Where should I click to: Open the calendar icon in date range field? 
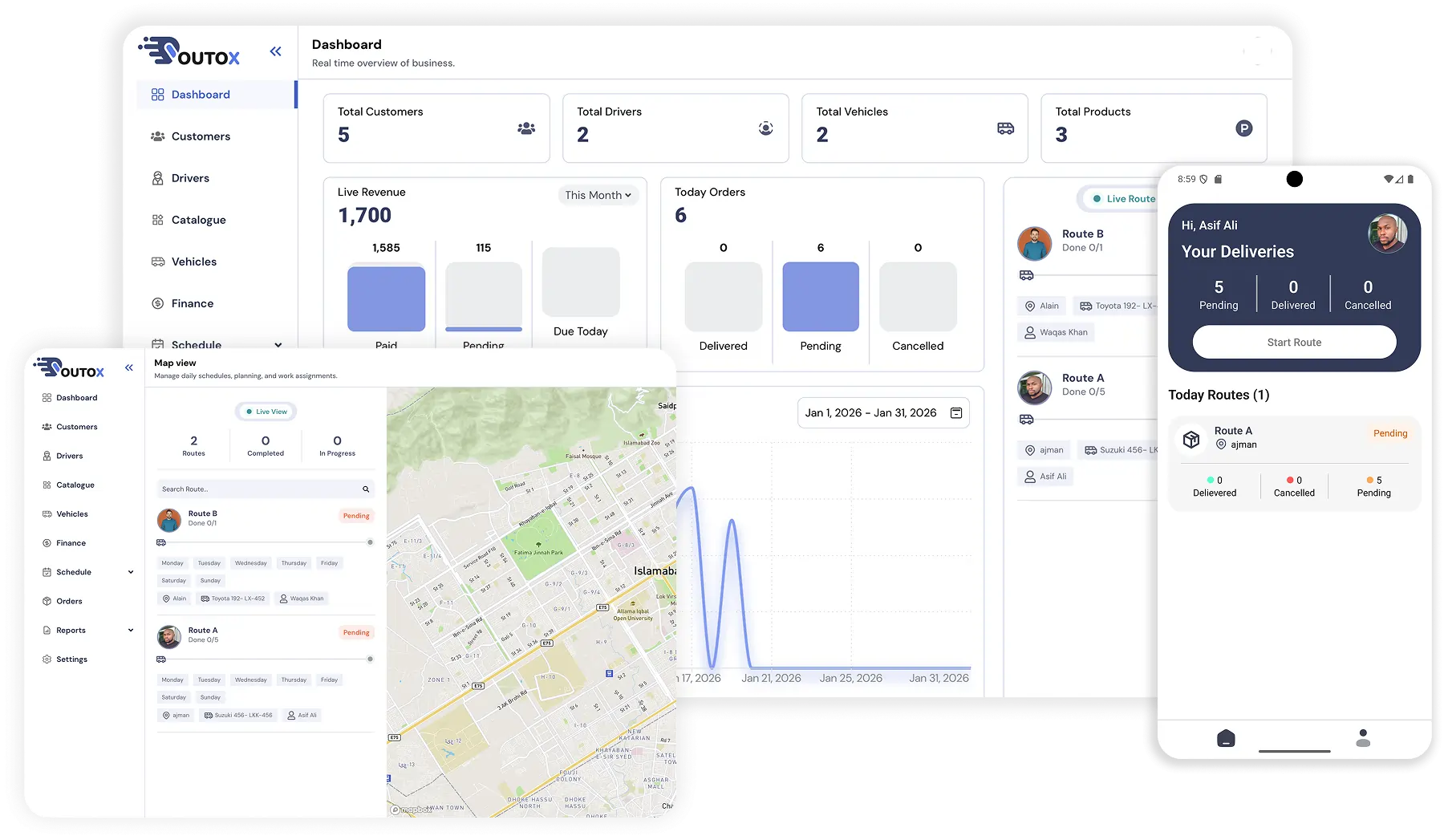[x=956, y=413]
